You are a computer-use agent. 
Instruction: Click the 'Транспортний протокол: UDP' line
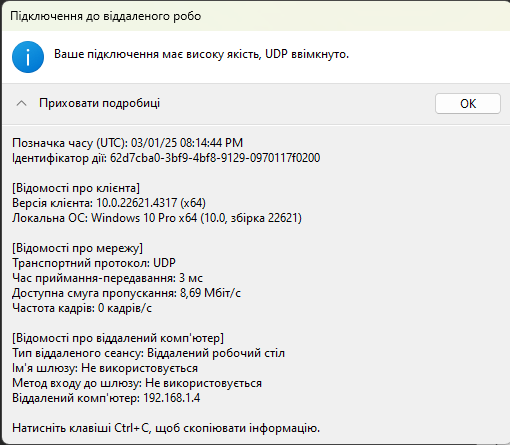[94, 263]
